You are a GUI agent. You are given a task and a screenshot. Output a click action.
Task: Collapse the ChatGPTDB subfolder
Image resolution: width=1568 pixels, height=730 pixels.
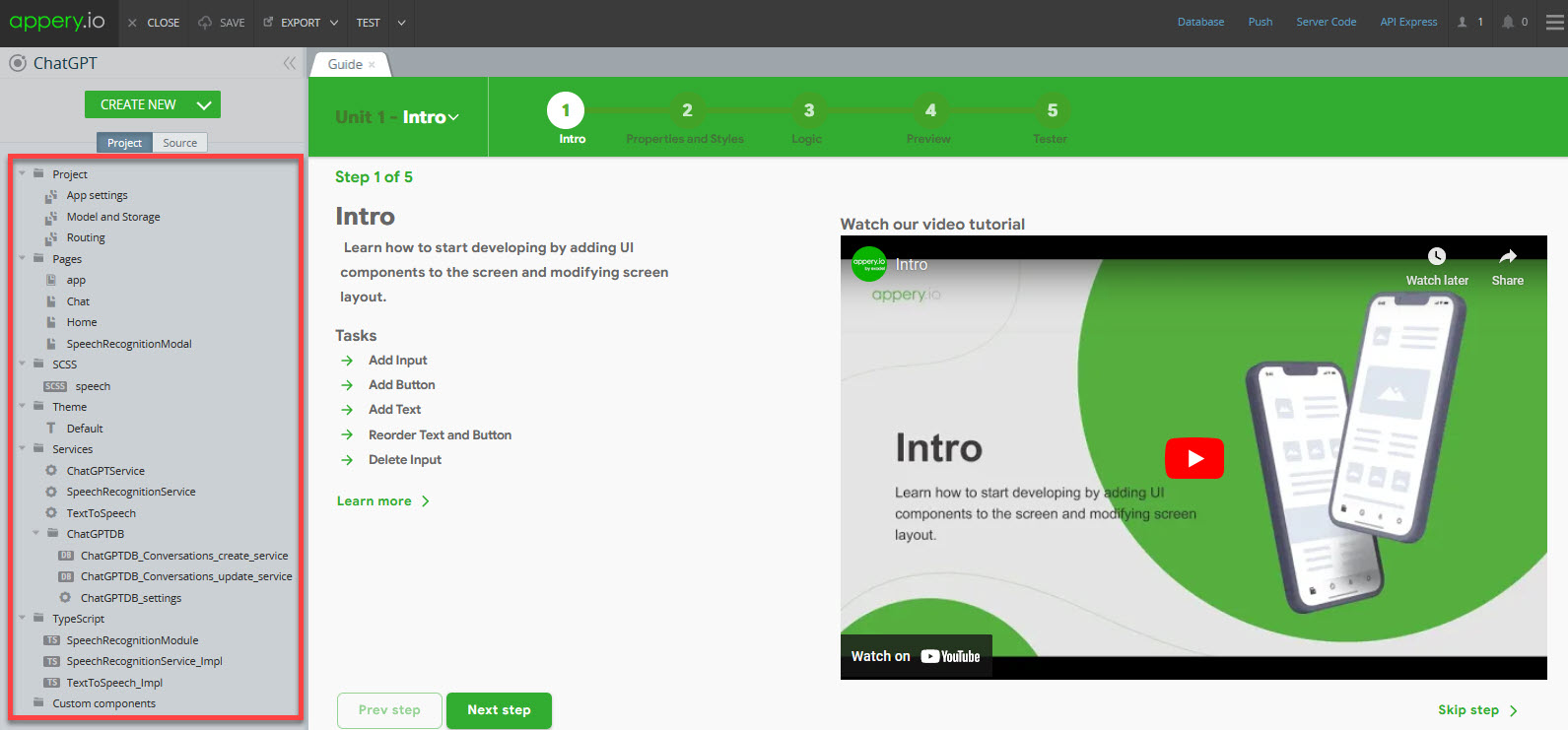coord(36,534)
